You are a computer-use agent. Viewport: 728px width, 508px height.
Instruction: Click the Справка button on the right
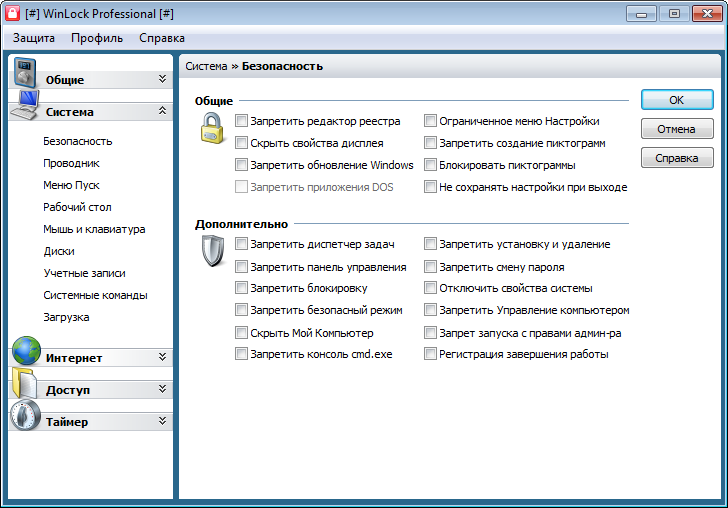pos(677,158)
